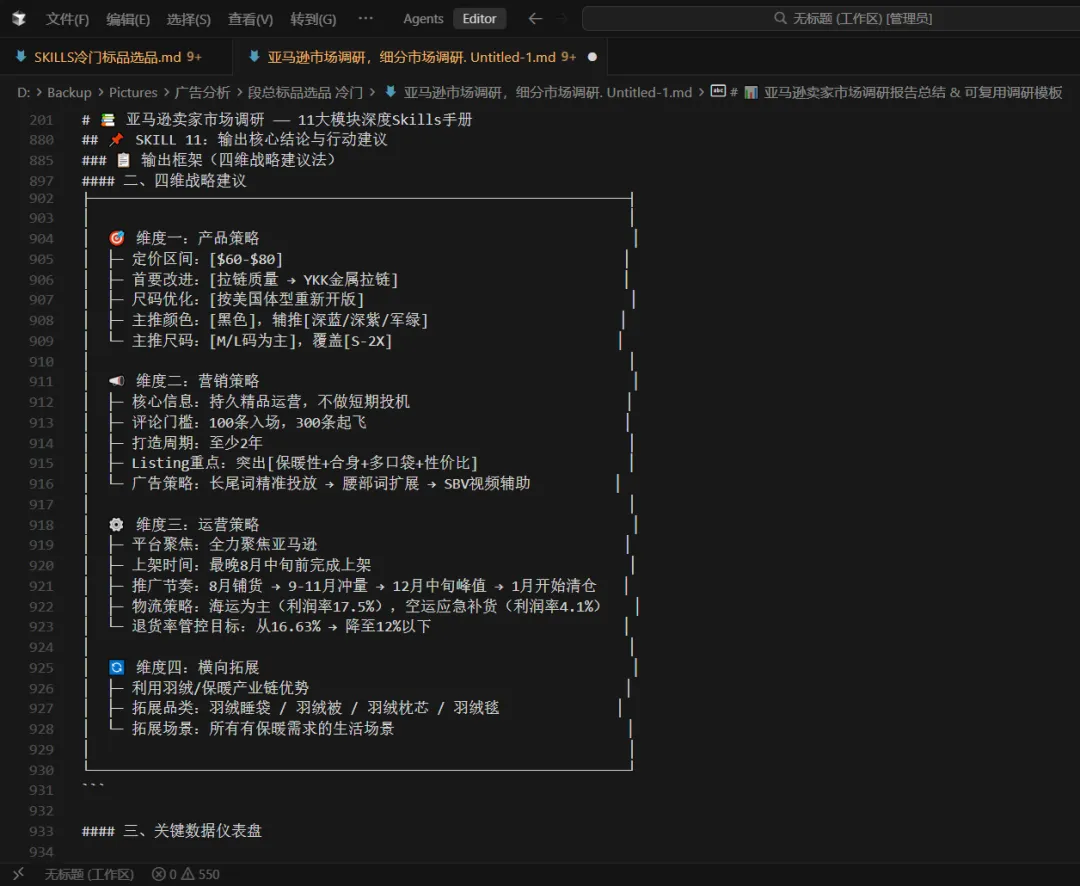1080x886 pixels.
Task: Click the remote window icon in status bar
Action: click(x=19, y=874)
